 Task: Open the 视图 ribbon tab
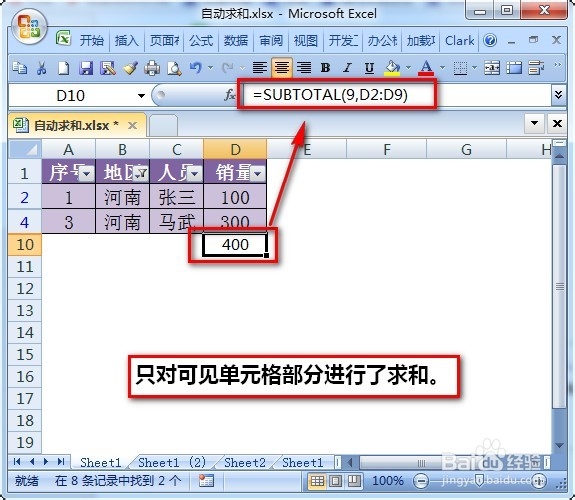pos(306,41)
